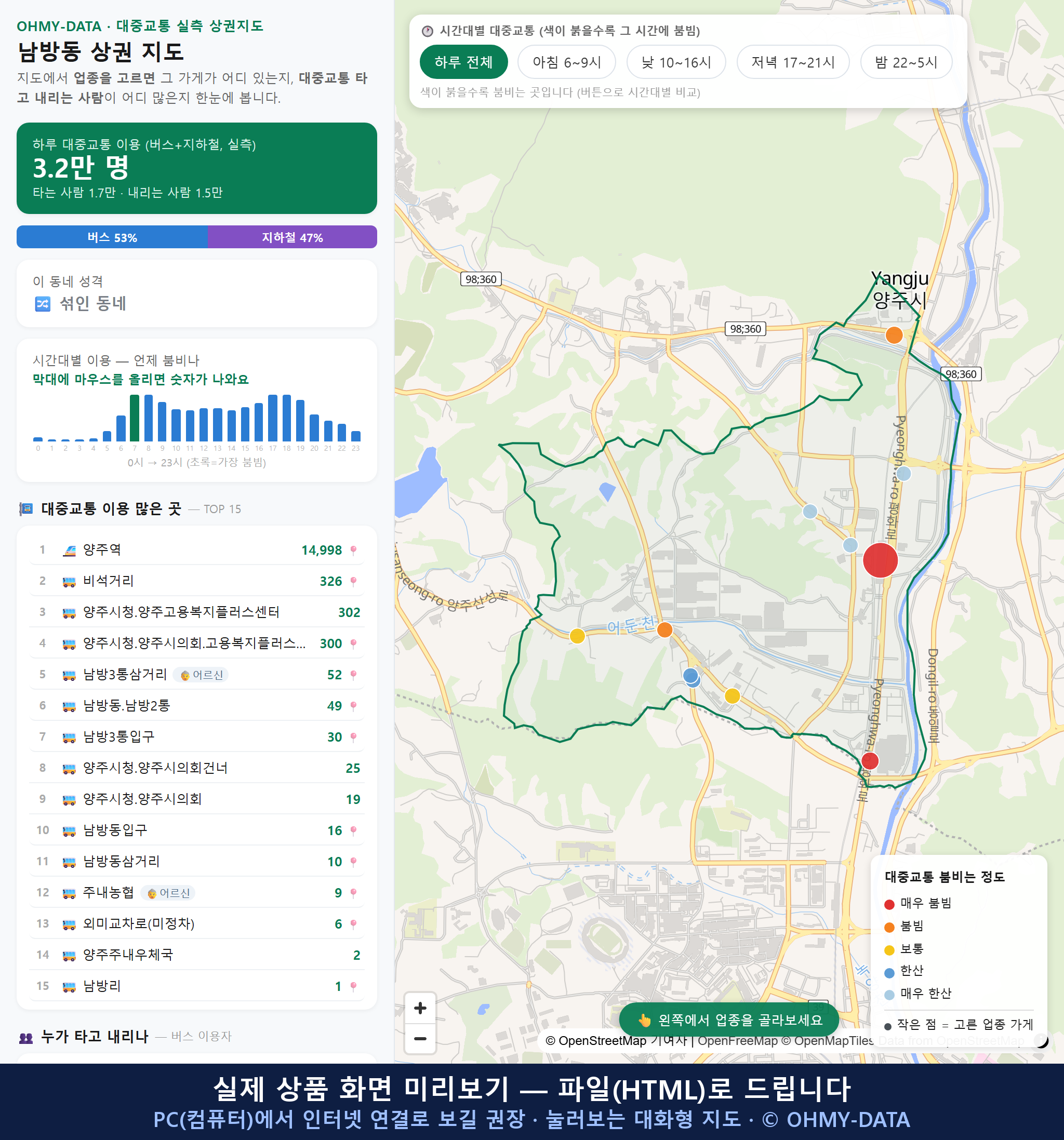Click the map pin in 남방리 row

point(353,986)
